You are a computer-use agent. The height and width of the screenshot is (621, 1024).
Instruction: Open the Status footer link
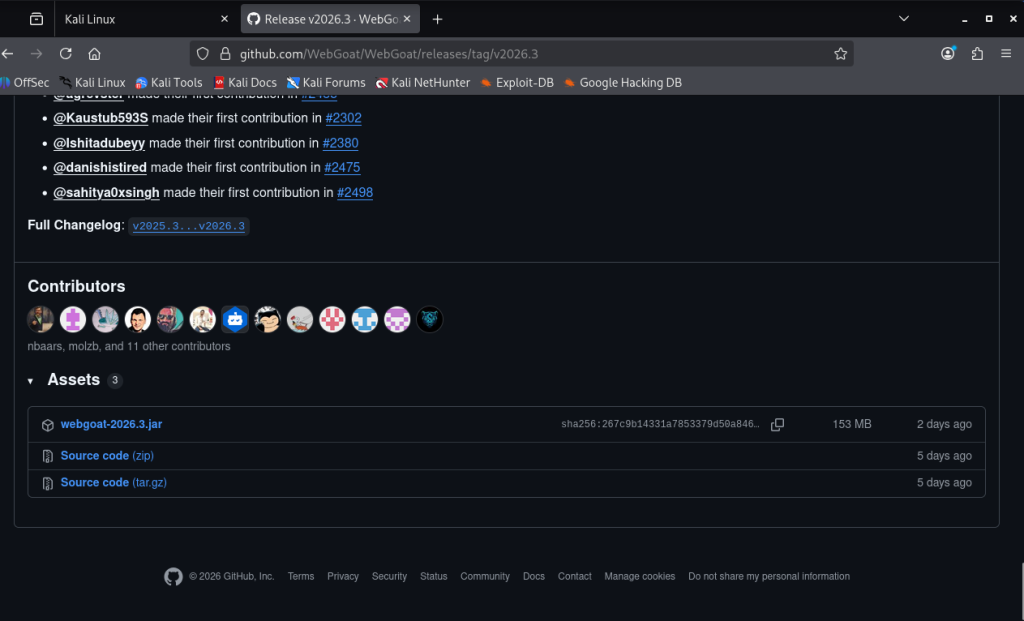434,577
